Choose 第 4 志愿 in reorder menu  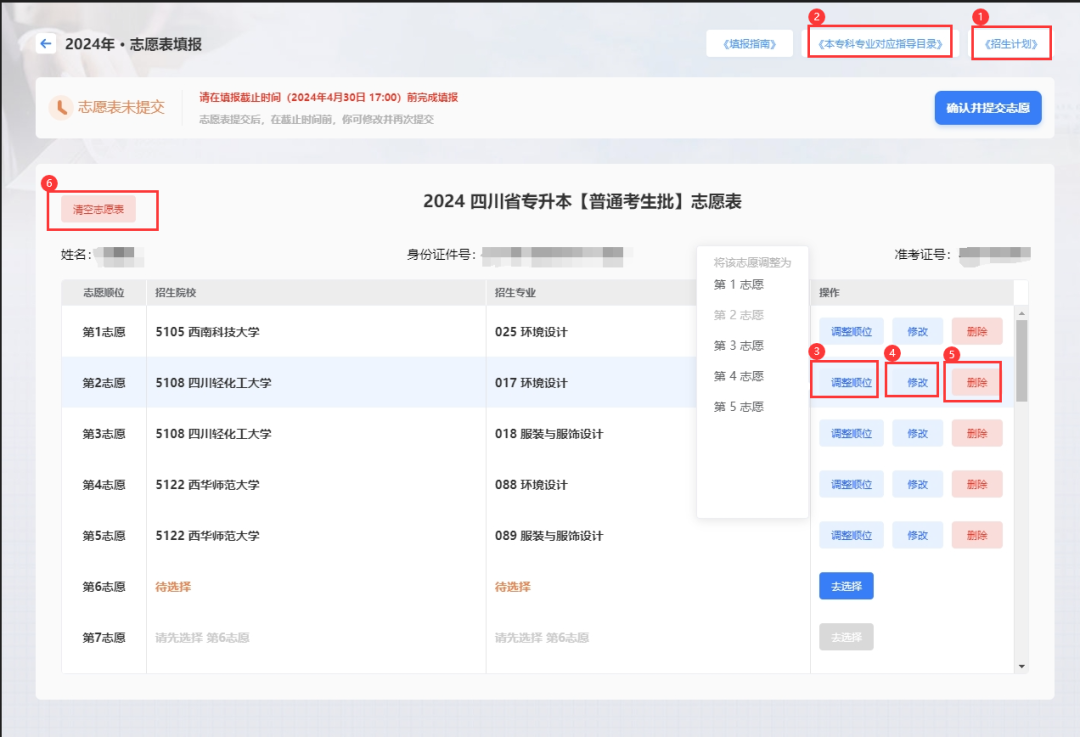tap(738, 376)
